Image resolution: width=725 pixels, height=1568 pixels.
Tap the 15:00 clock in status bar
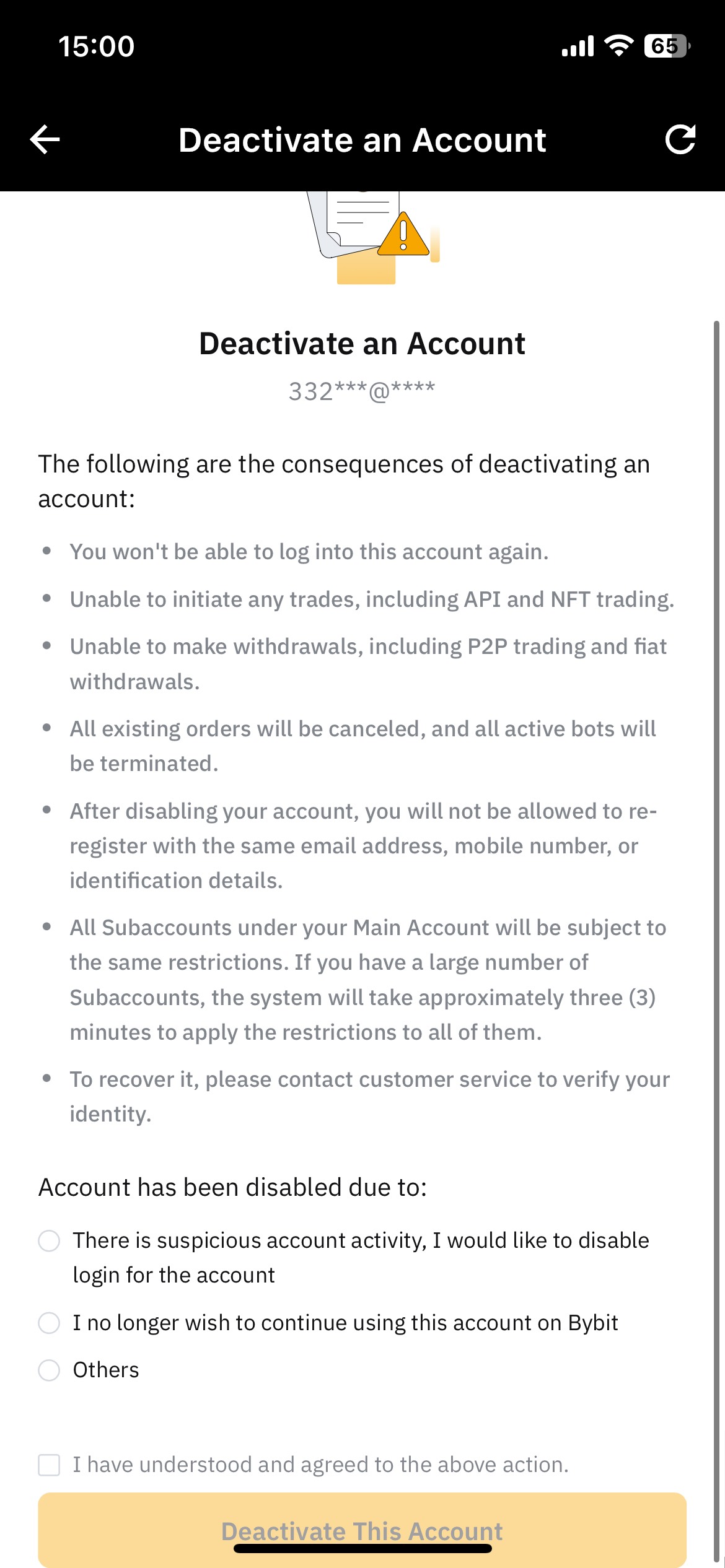96,46
